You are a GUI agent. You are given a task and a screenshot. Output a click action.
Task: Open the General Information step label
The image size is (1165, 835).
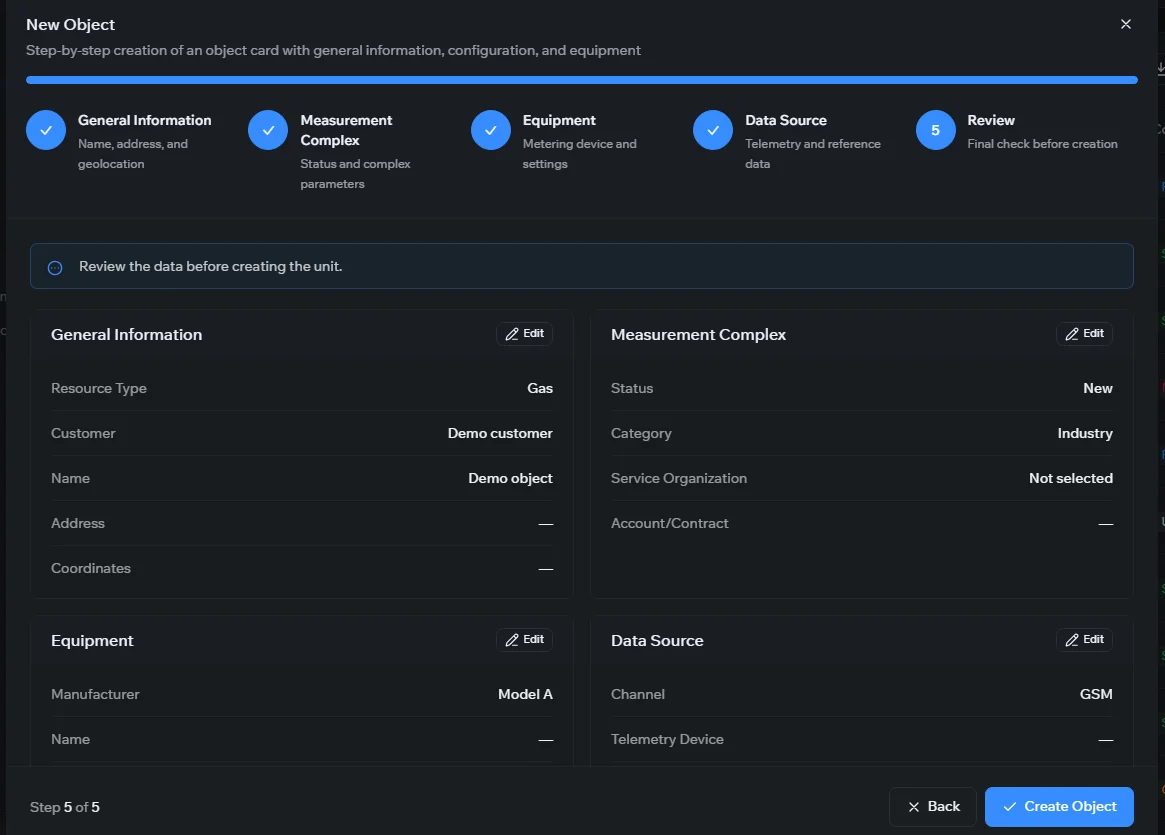pos(145,120)
